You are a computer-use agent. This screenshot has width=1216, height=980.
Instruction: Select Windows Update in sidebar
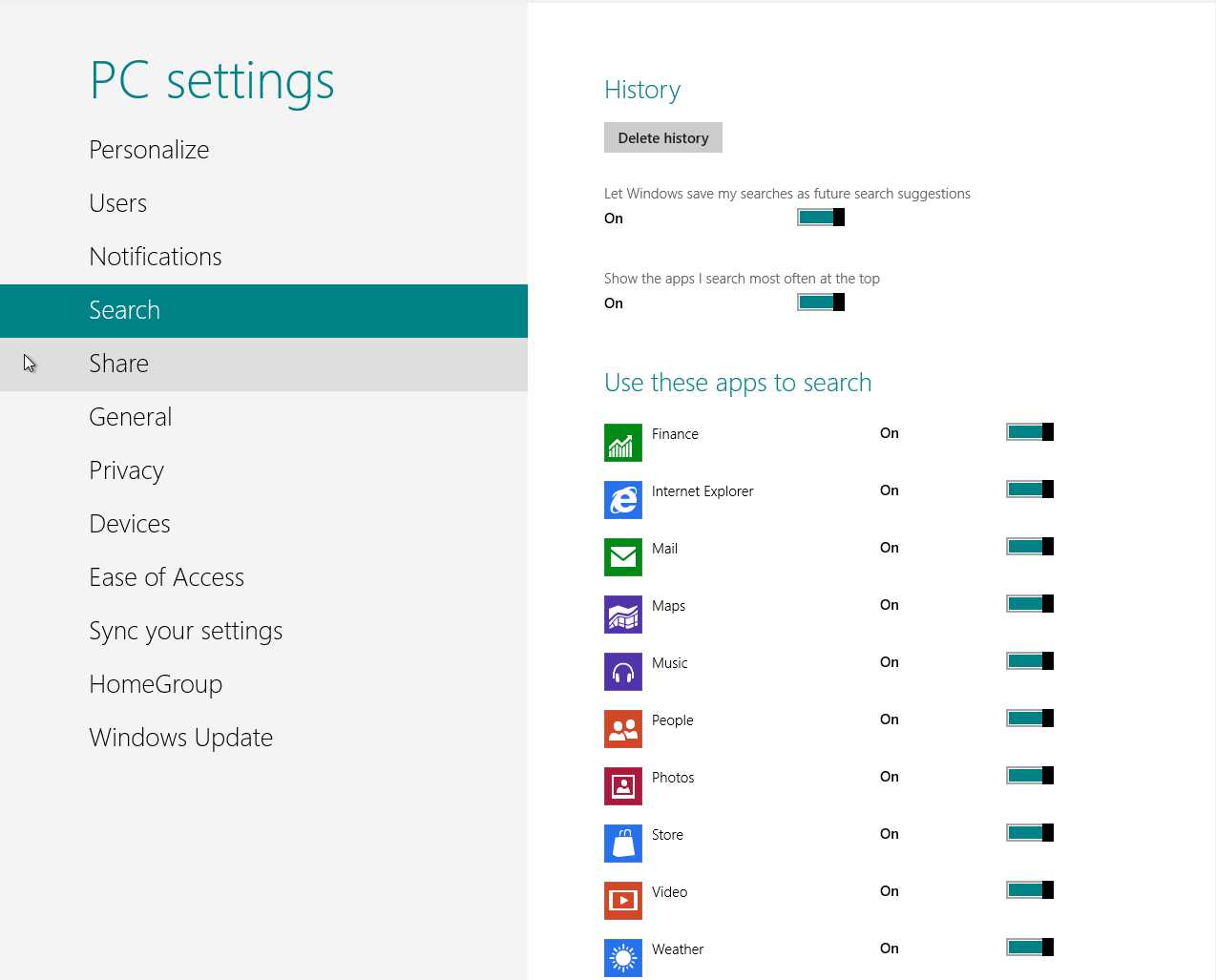pos(263,738)
